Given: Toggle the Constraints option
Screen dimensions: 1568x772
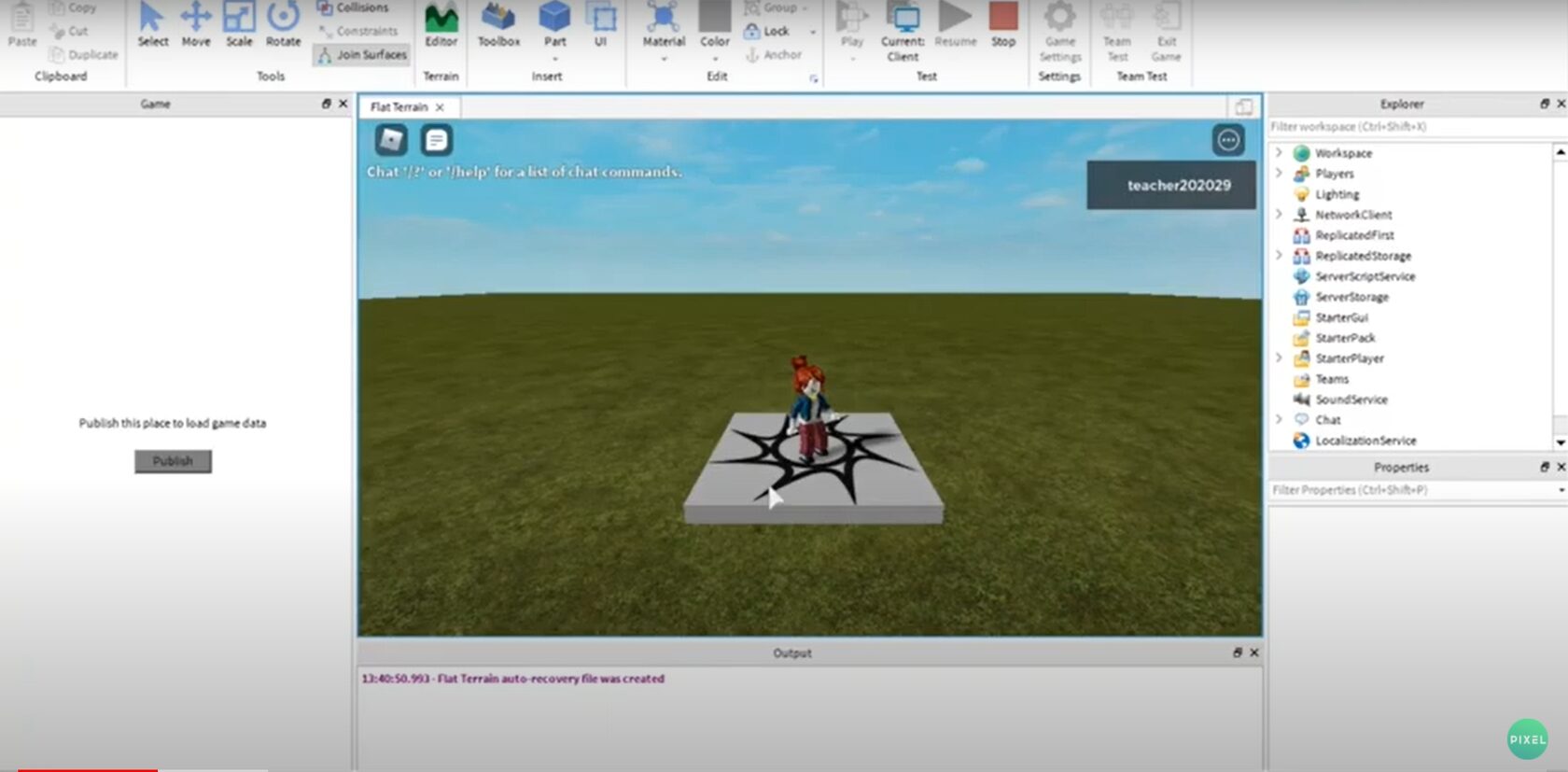Looking at the screenshot, I should click(x=357, y=31).
